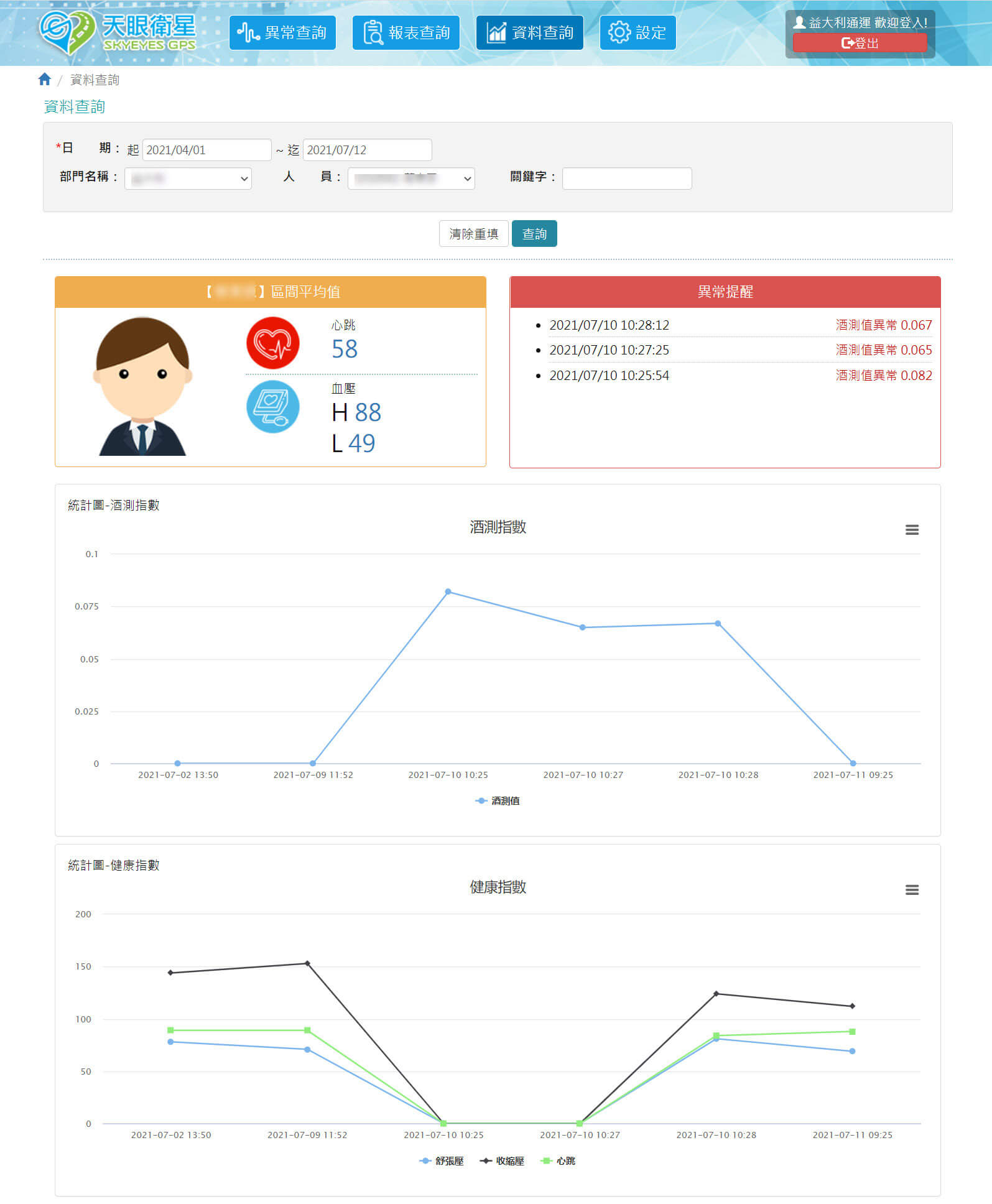
Task: Click the driver avatar image
Action: tap(142, 386)
